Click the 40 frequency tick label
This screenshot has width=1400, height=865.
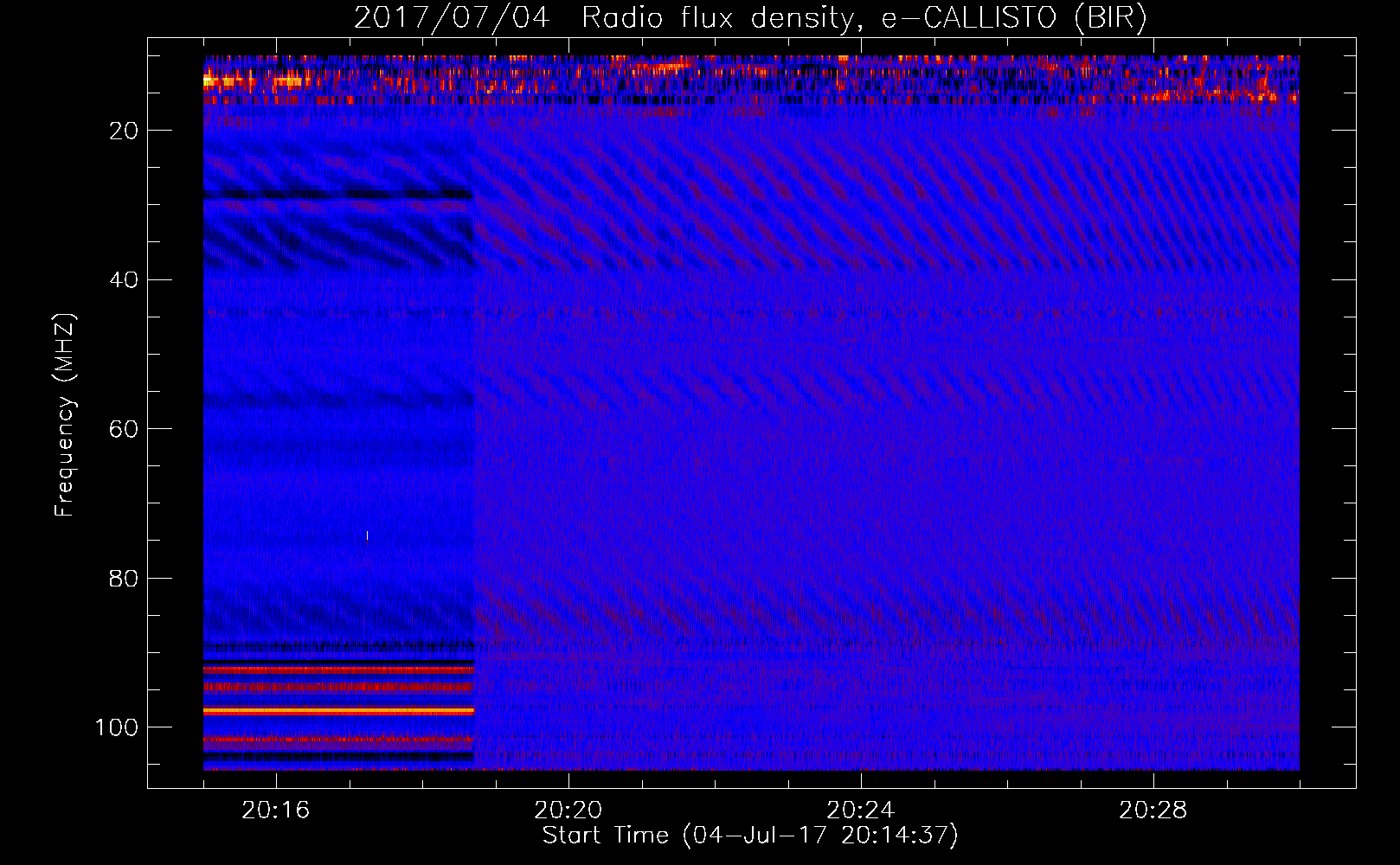coord(124,280)
